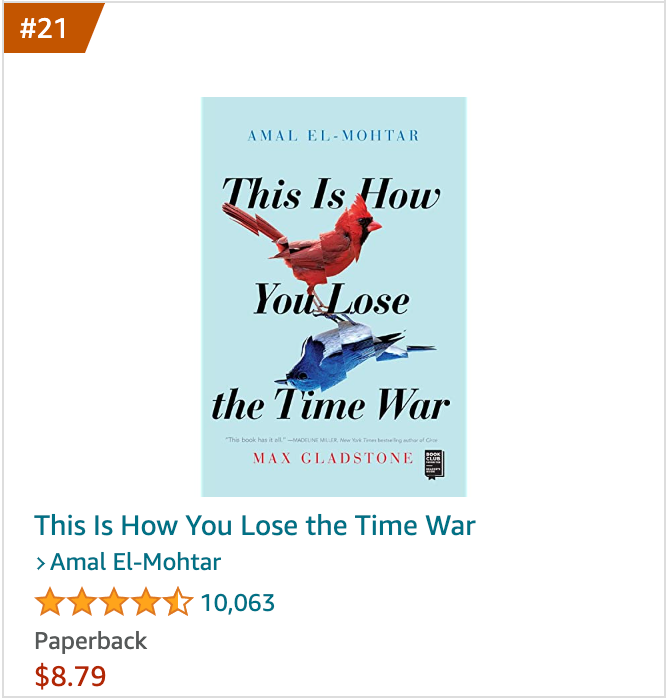Open 'This Is How You Lose the Time War' title link

(255, 525)
